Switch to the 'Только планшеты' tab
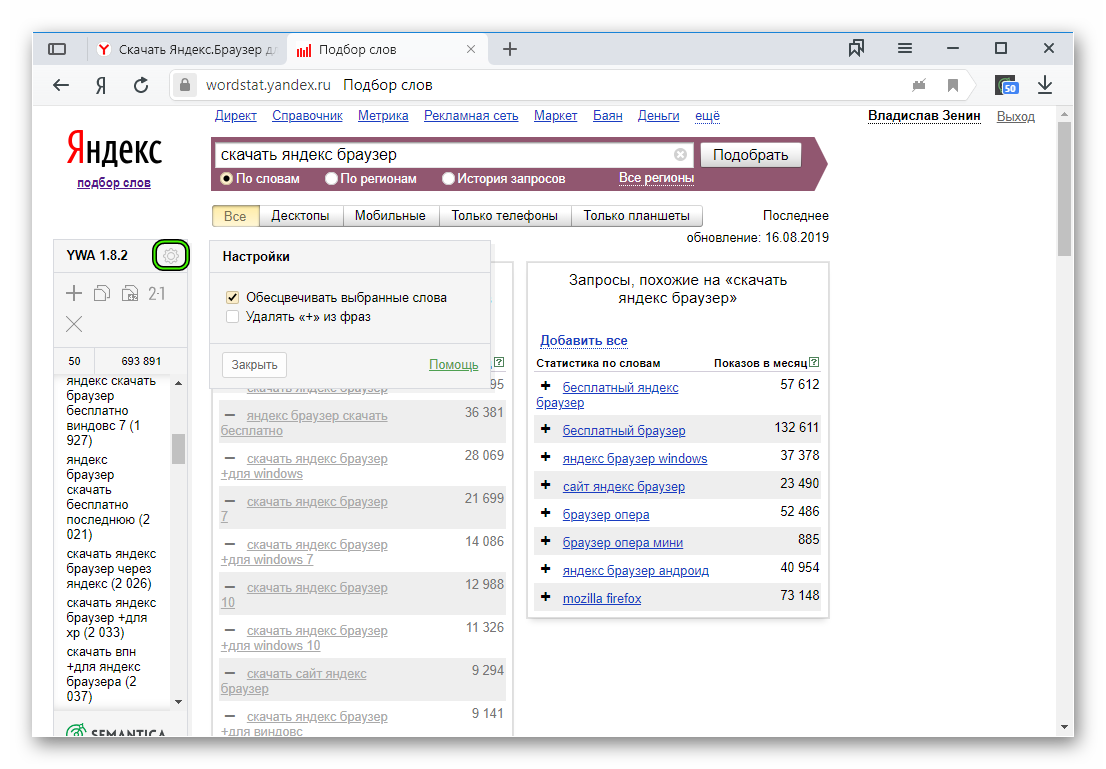 coord(637,216)
